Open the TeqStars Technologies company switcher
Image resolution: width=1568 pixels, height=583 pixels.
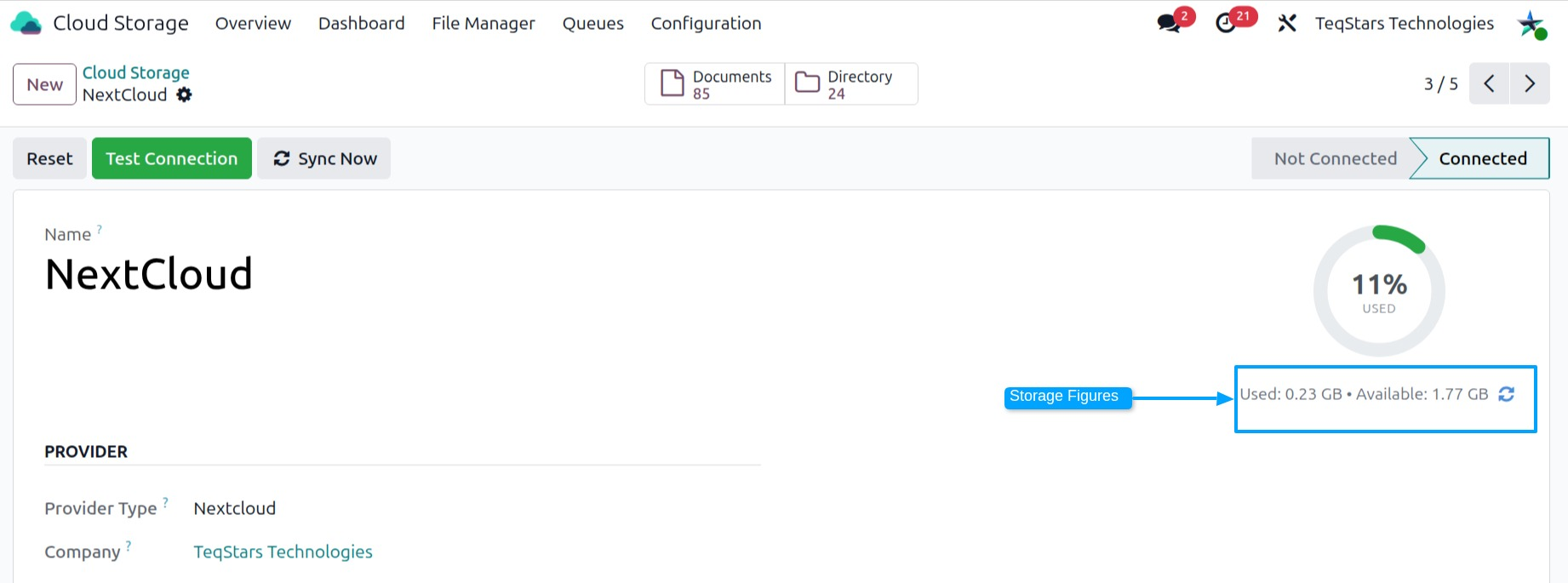click(x=1404, y=23)
